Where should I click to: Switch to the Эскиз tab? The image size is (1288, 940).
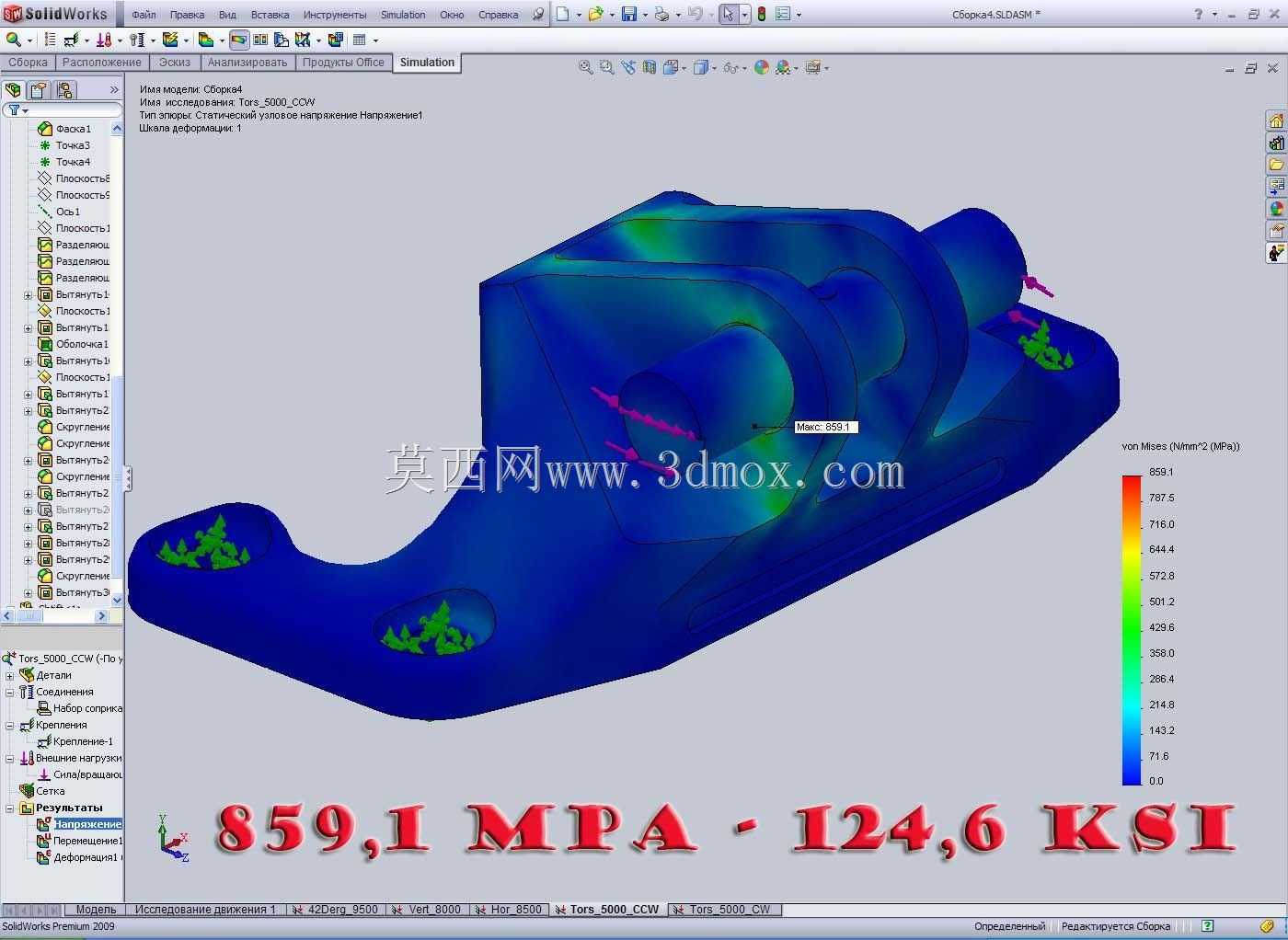tap(174, 63)
